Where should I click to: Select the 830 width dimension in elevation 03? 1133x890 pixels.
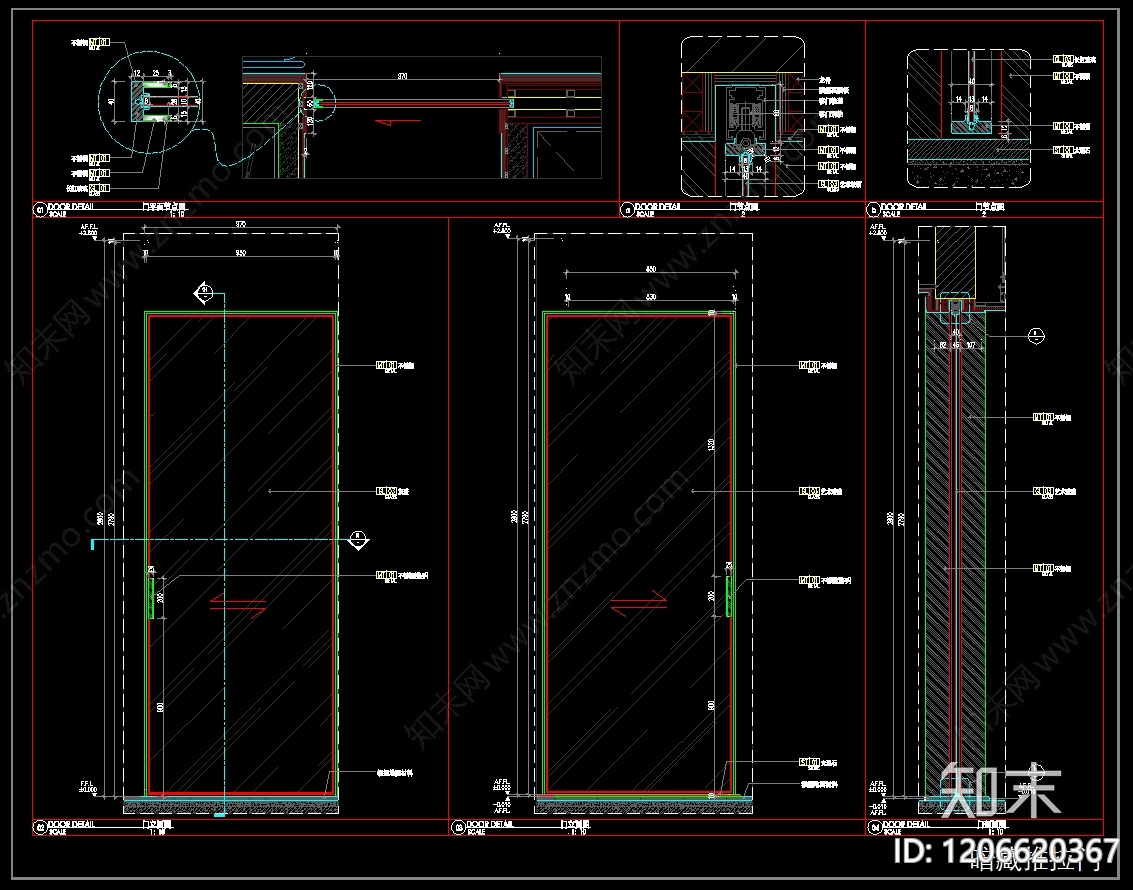tap(650, 297)
